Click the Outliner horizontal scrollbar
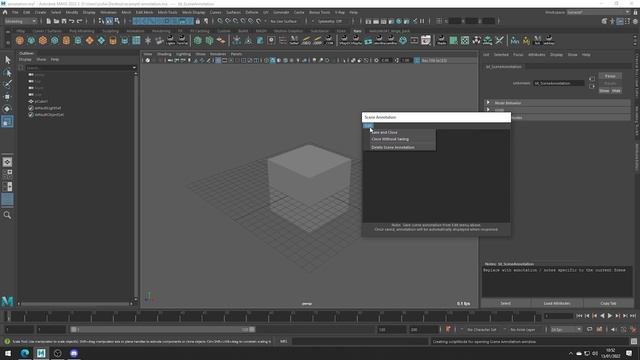 click(x=75, y=304)
